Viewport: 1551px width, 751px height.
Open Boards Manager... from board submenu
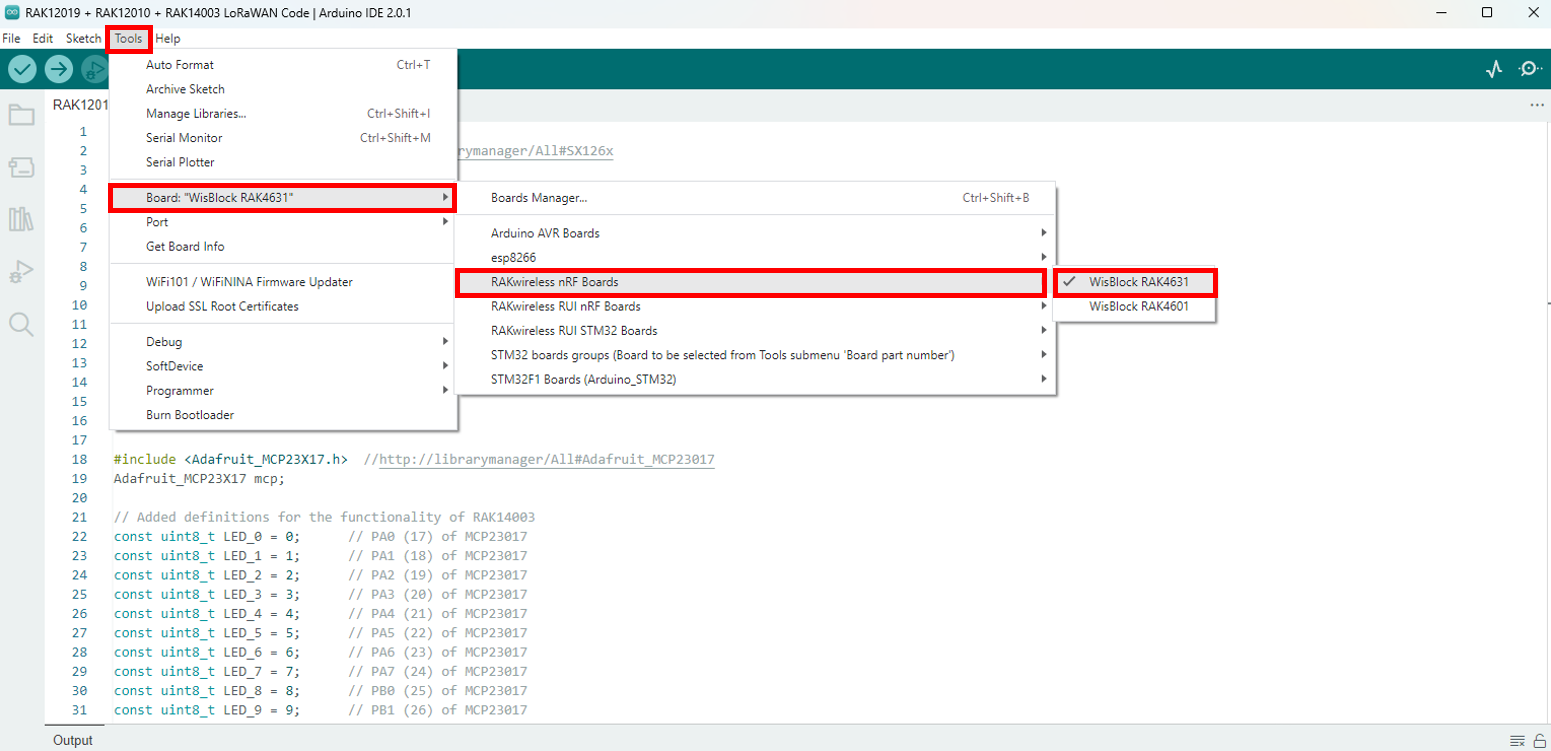(755, 198)
